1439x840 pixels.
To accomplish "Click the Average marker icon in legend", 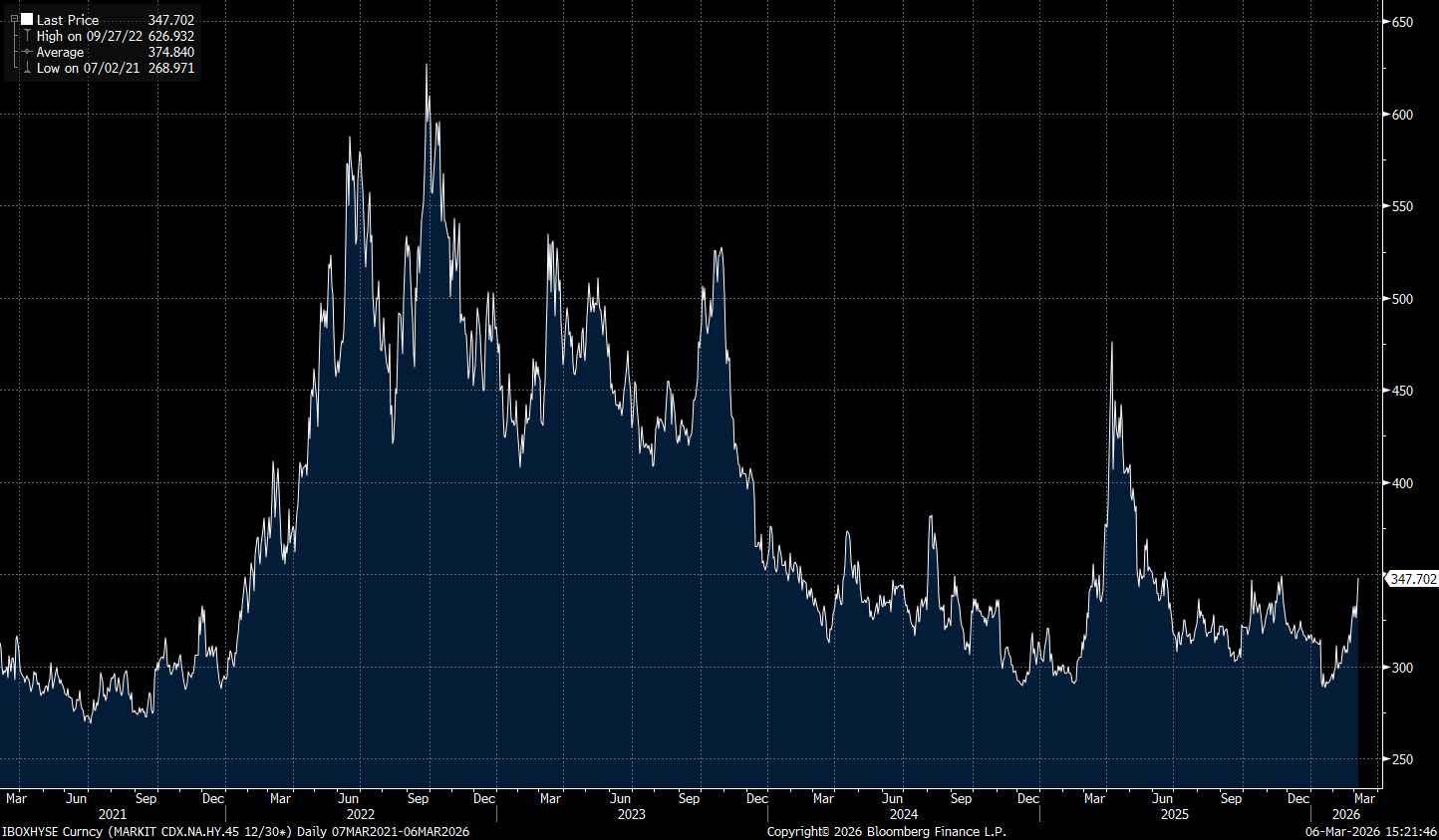I will 27,52.
